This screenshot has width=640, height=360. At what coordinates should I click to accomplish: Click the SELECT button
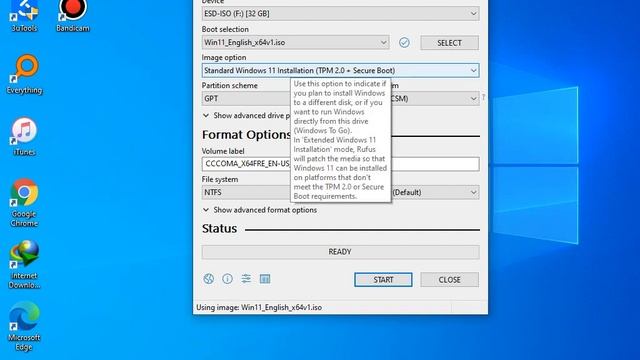[449, 42]
